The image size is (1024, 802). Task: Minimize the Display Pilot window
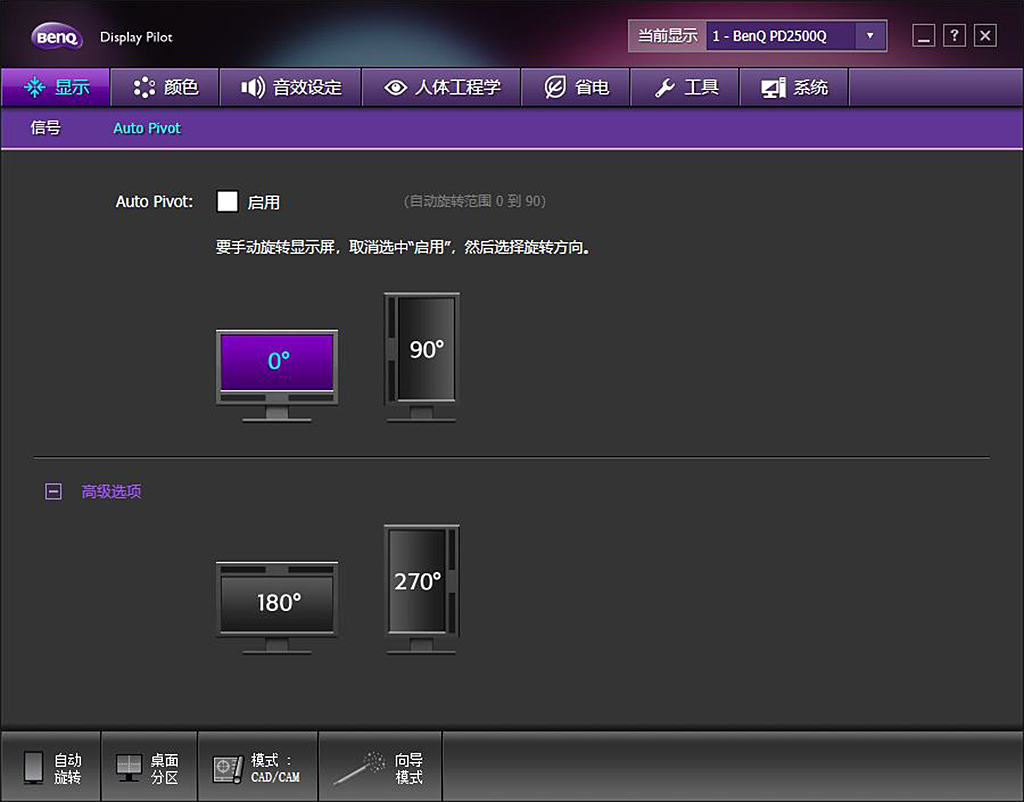(x=923, y=35)
